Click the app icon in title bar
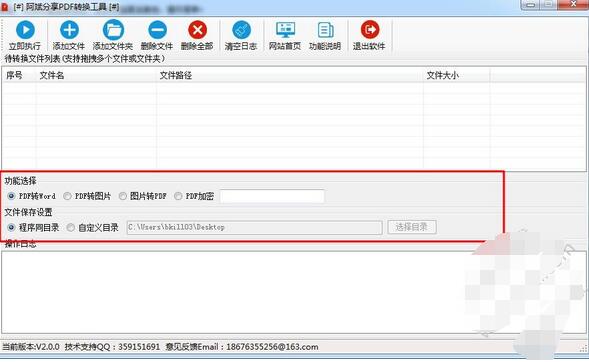589x362 pixels. click(x=5, y=7)
